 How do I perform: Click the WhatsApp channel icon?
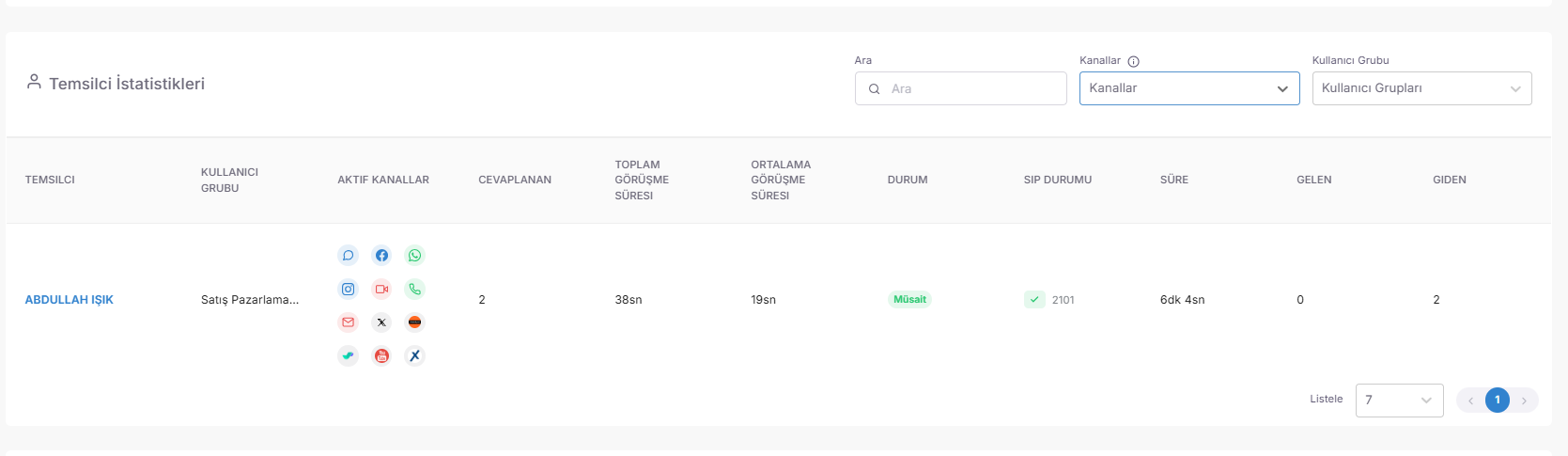point(414,256)
